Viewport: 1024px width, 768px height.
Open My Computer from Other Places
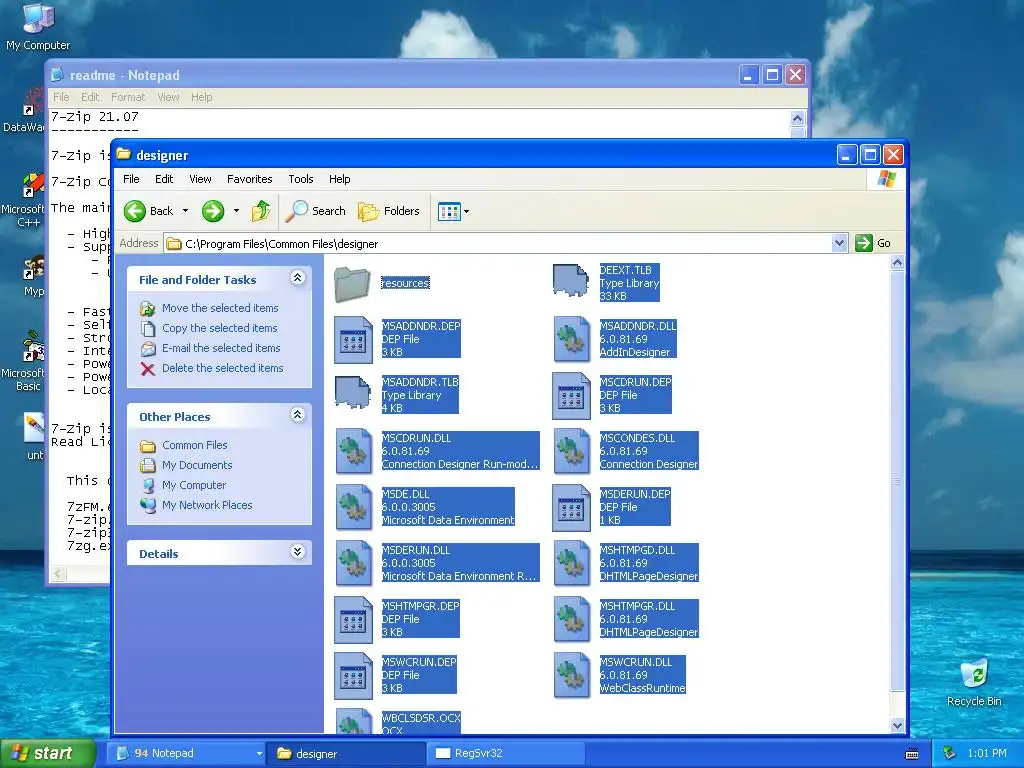tap(194, 485)
